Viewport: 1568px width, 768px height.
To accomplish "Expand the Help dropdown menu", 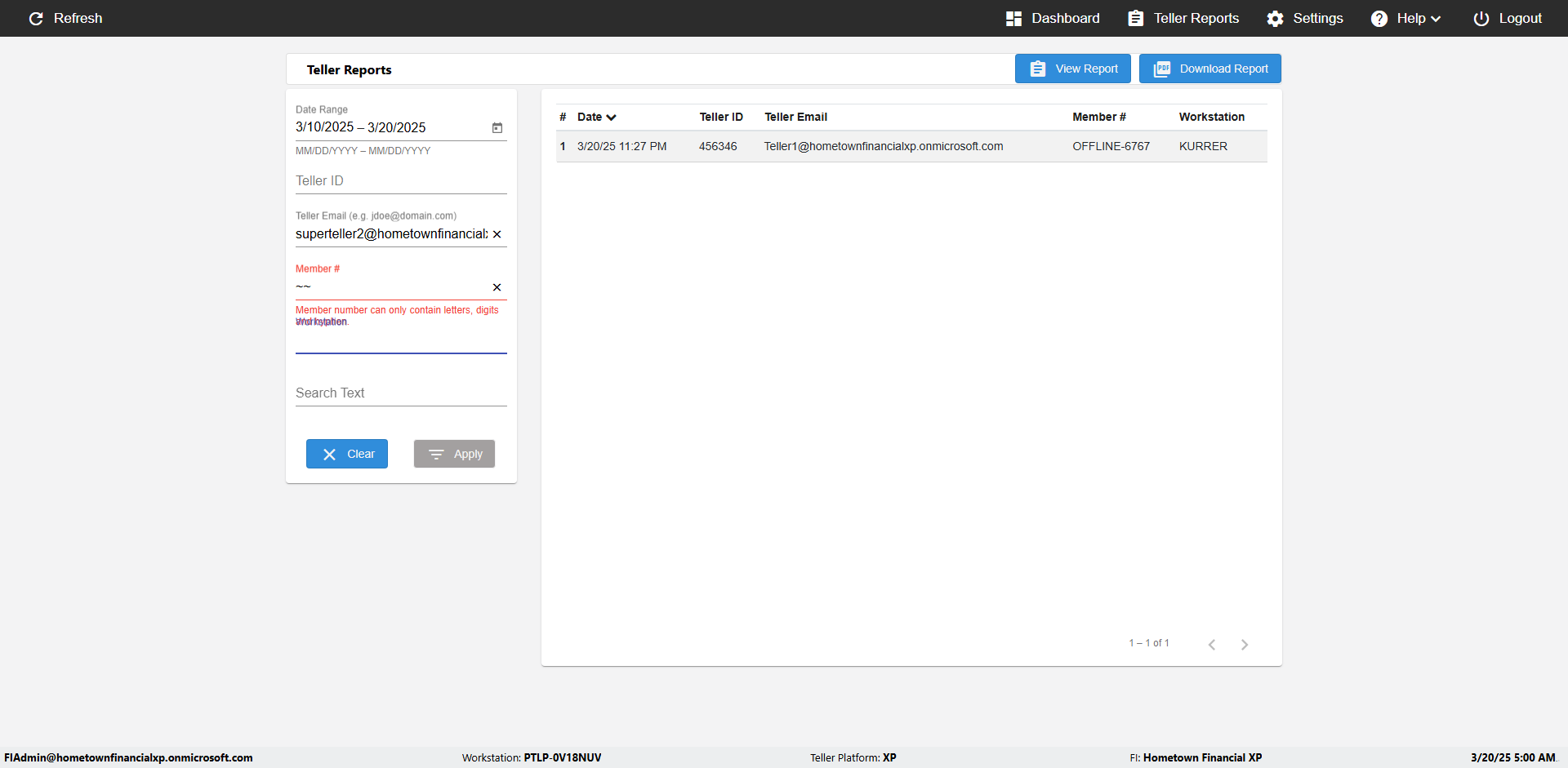I will (x=1406, y=19).
